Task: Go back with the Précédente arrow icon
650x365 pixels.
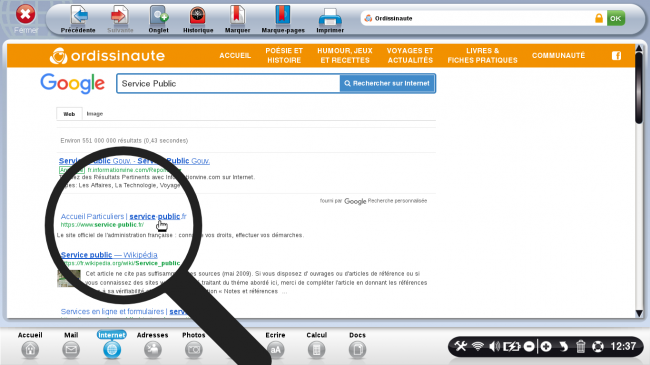Action: click(x=78, y=16)
